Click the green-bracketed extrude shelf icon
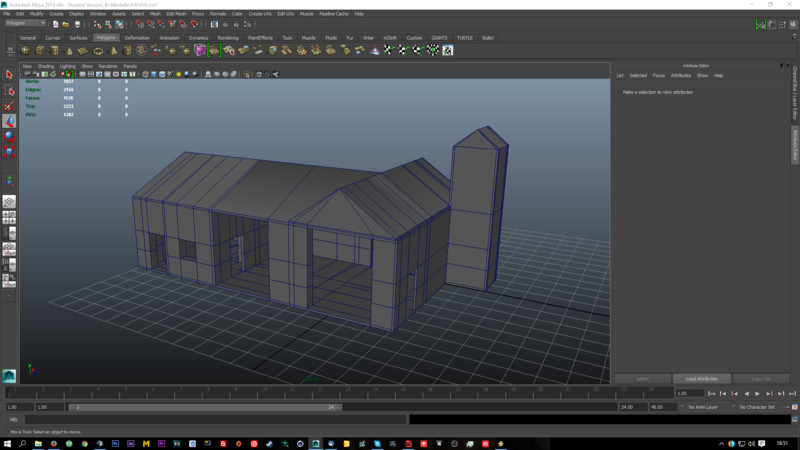Image resolution: width=800 pixels, height=450 pixels. coord(214,50)
